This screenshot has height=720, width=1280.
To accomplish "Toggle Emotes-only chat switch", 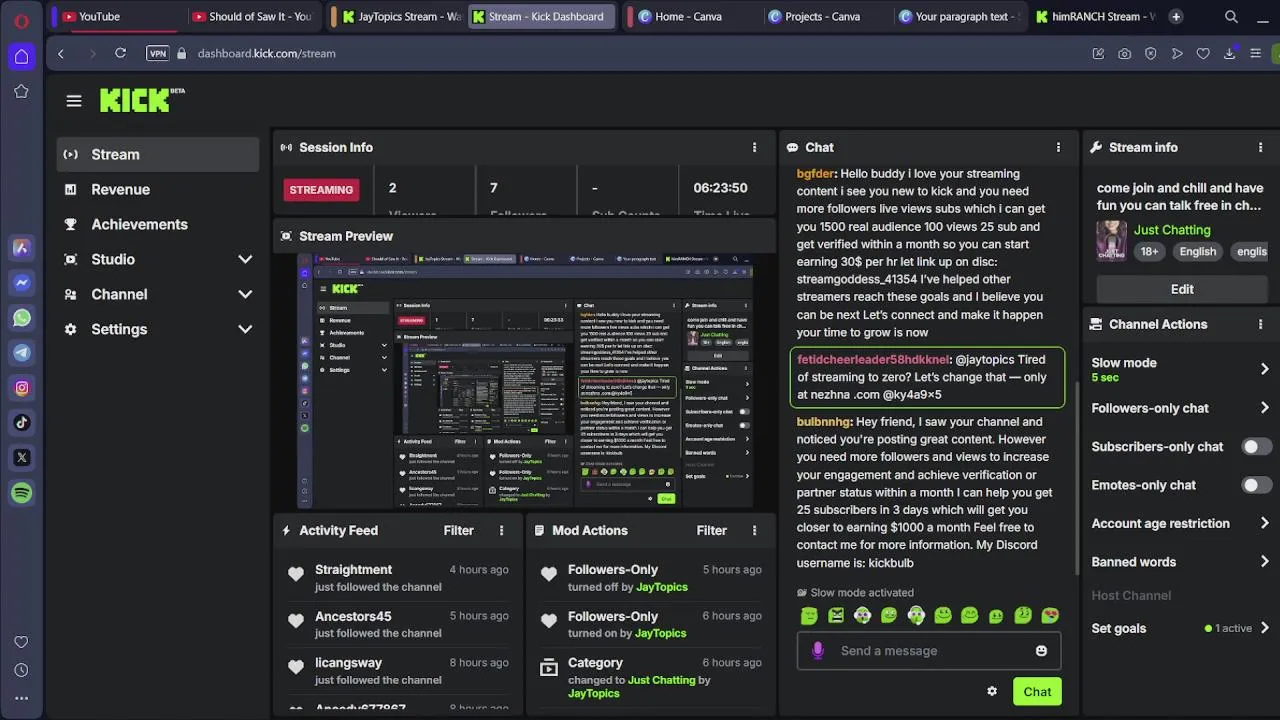I will pos(1256,485).
